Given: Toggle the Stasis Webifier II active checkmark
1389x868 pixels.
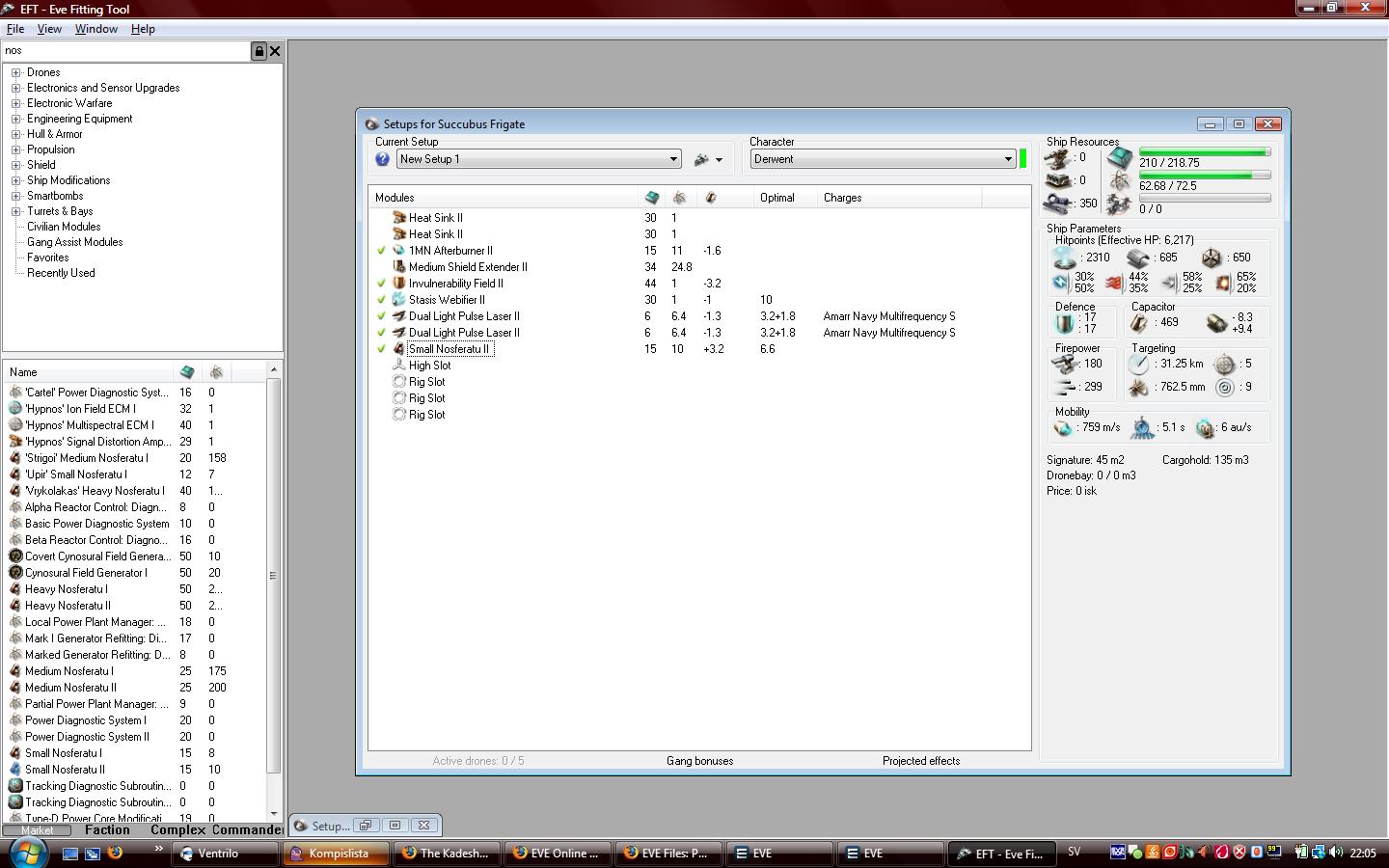Looking at the screenshot, I should 382,300.
